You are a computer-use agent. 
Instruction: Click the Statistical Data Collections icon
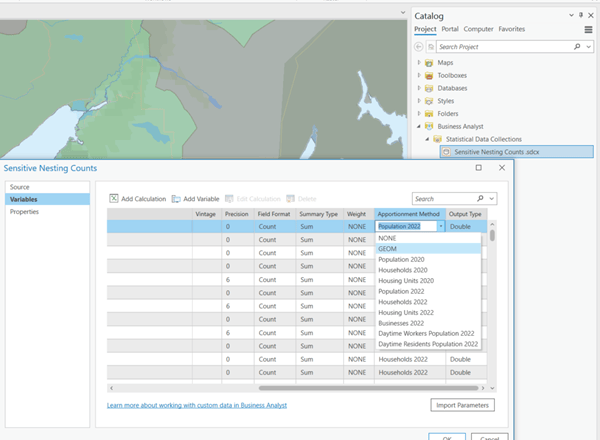point(437,139)
